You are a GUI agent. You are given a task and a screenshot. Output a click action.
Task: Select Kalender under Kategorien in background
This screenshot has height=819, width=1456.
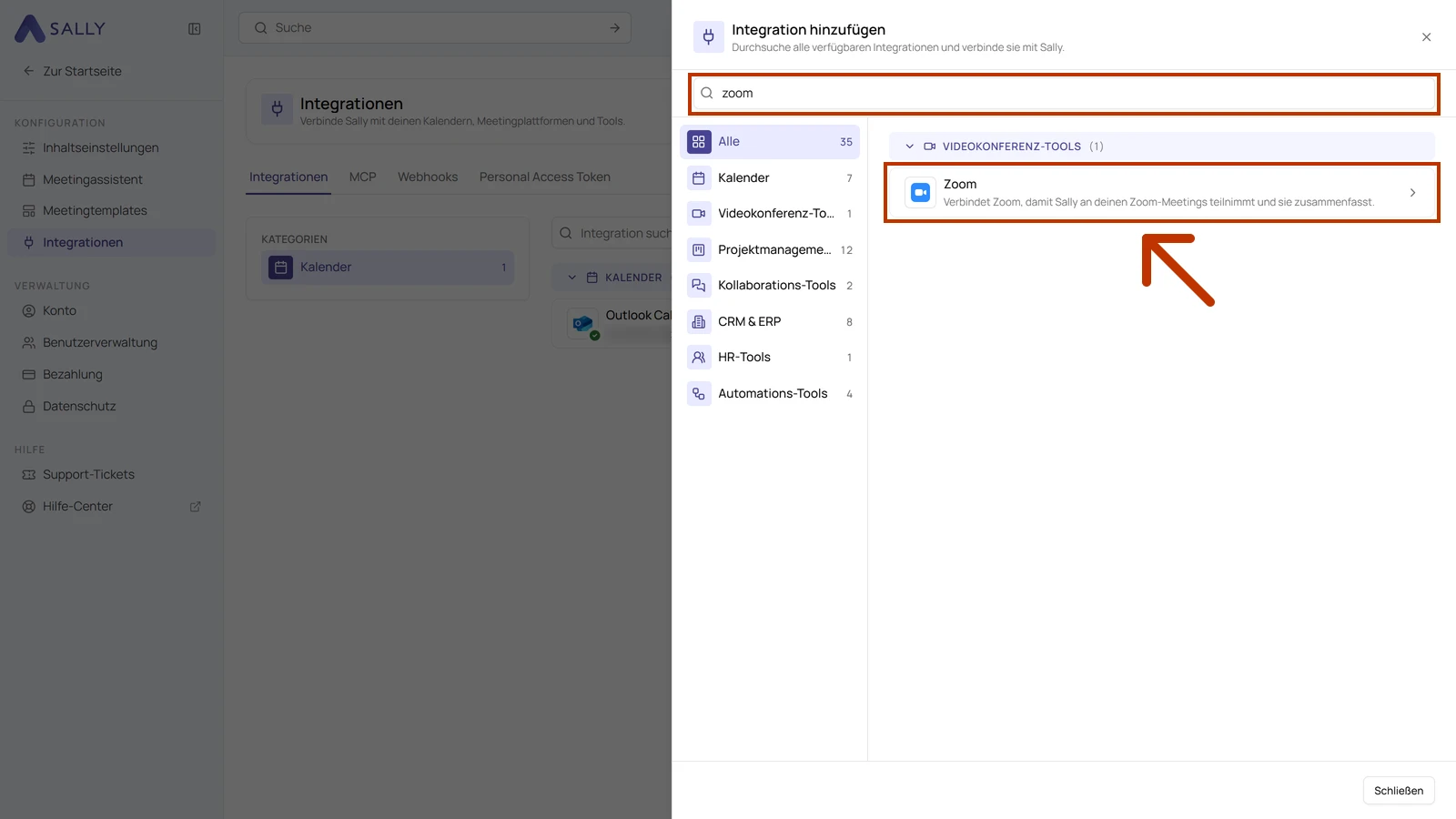388,268
